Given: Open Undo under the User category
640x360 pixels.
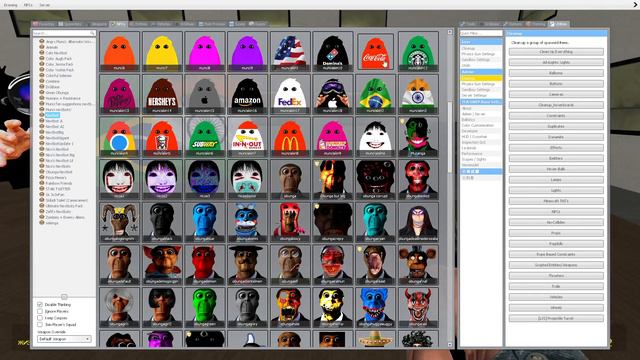Looking at the screenshot, I should click(x=466, y=65).
